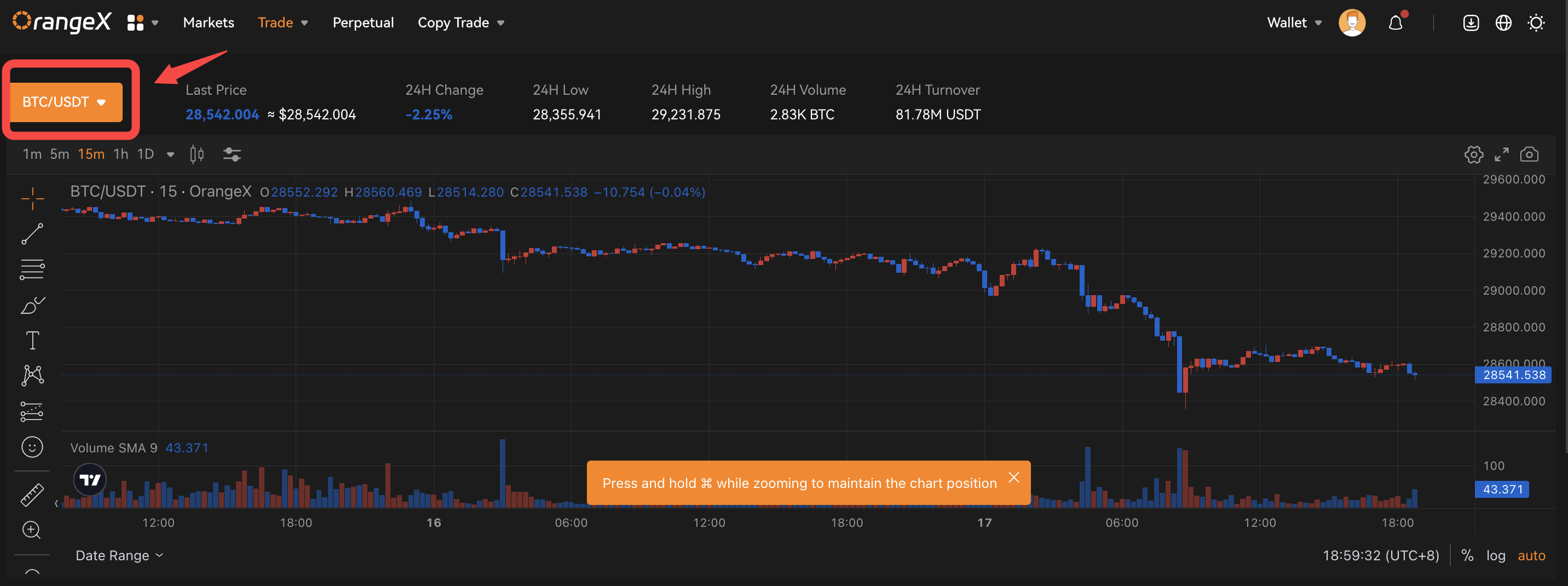Activate the zoom in tool

point(32,530)
